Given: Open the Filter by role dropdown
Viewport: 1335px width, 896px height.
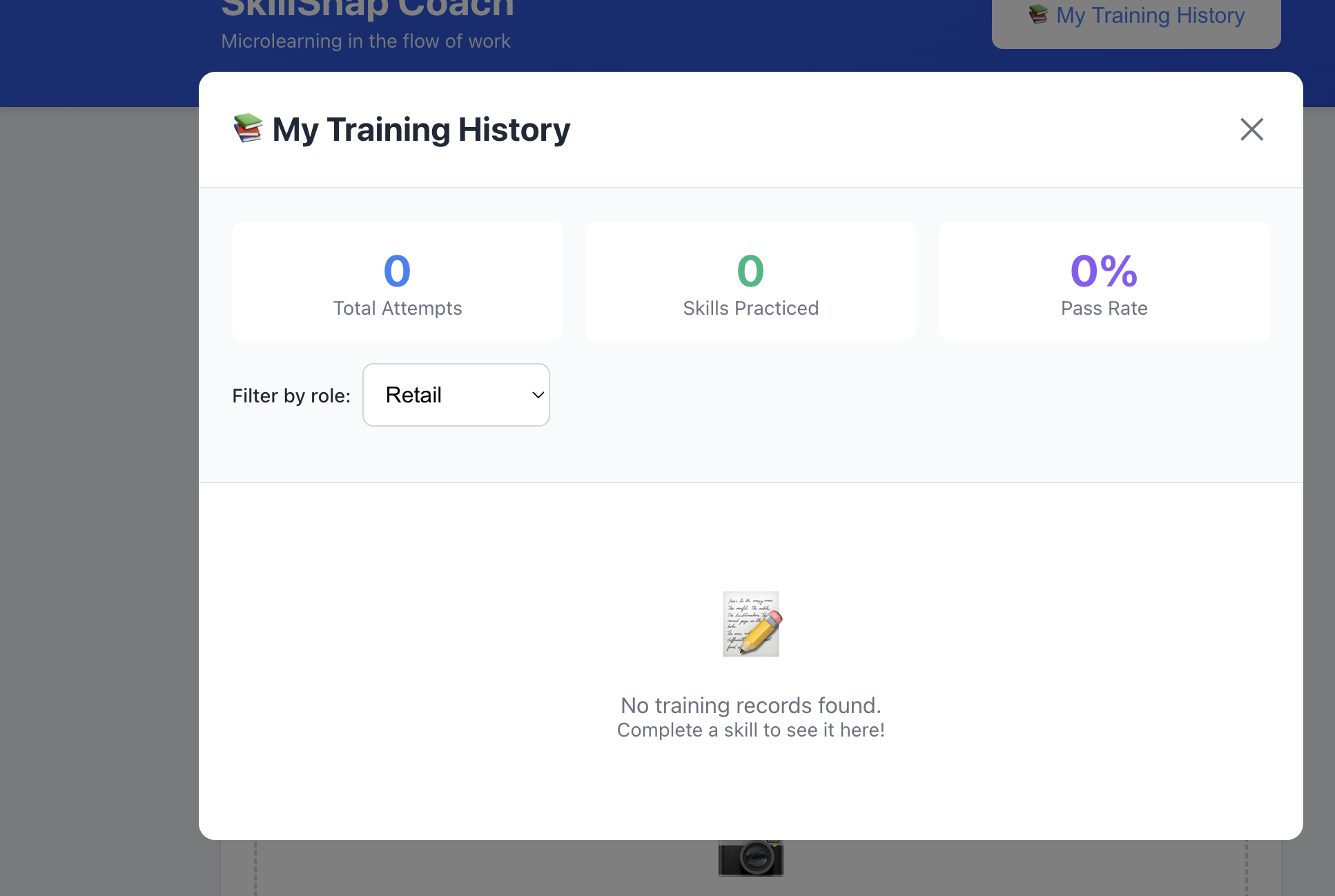Looking at the screenshot, I should point(456,395).
